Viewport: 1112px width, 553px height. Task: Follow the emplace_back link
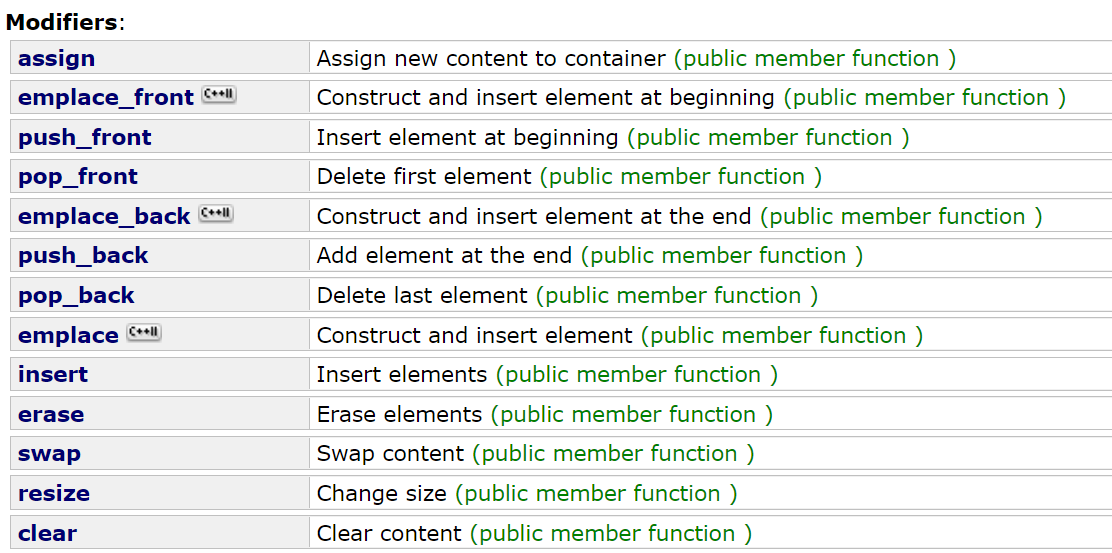(103, 217)
